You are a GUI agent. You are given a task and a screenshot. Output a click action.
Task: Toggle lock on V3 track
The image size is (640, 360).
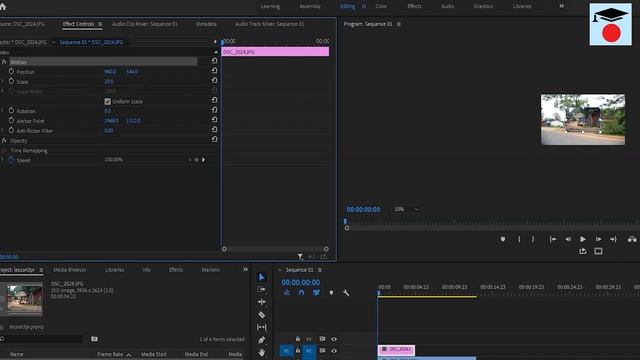pyautogui.click(x=298, y=339)
